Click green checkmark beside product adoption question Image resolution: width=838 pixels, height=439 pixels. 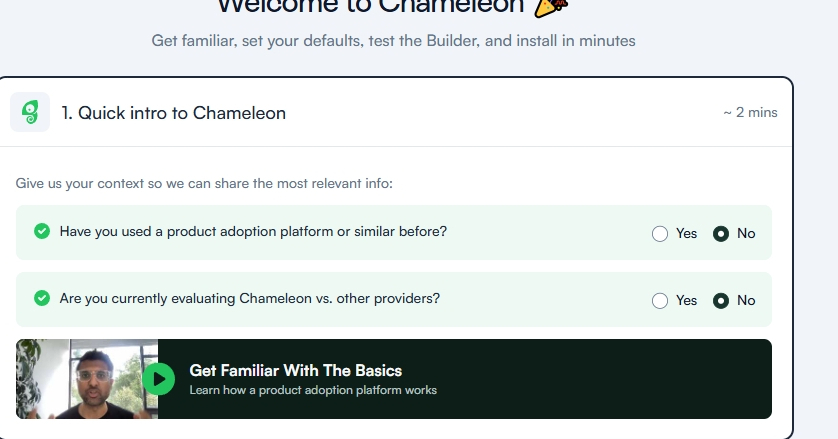point(42,231)
